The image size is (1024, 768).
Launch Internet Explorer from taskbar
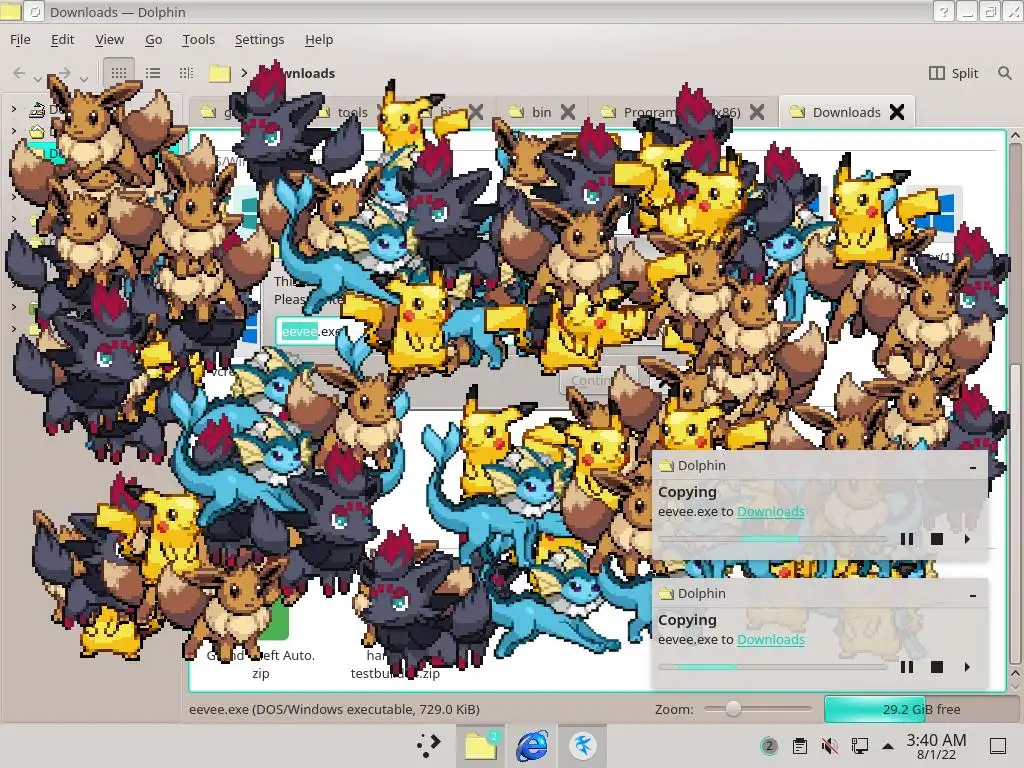[x=532, y=745]
